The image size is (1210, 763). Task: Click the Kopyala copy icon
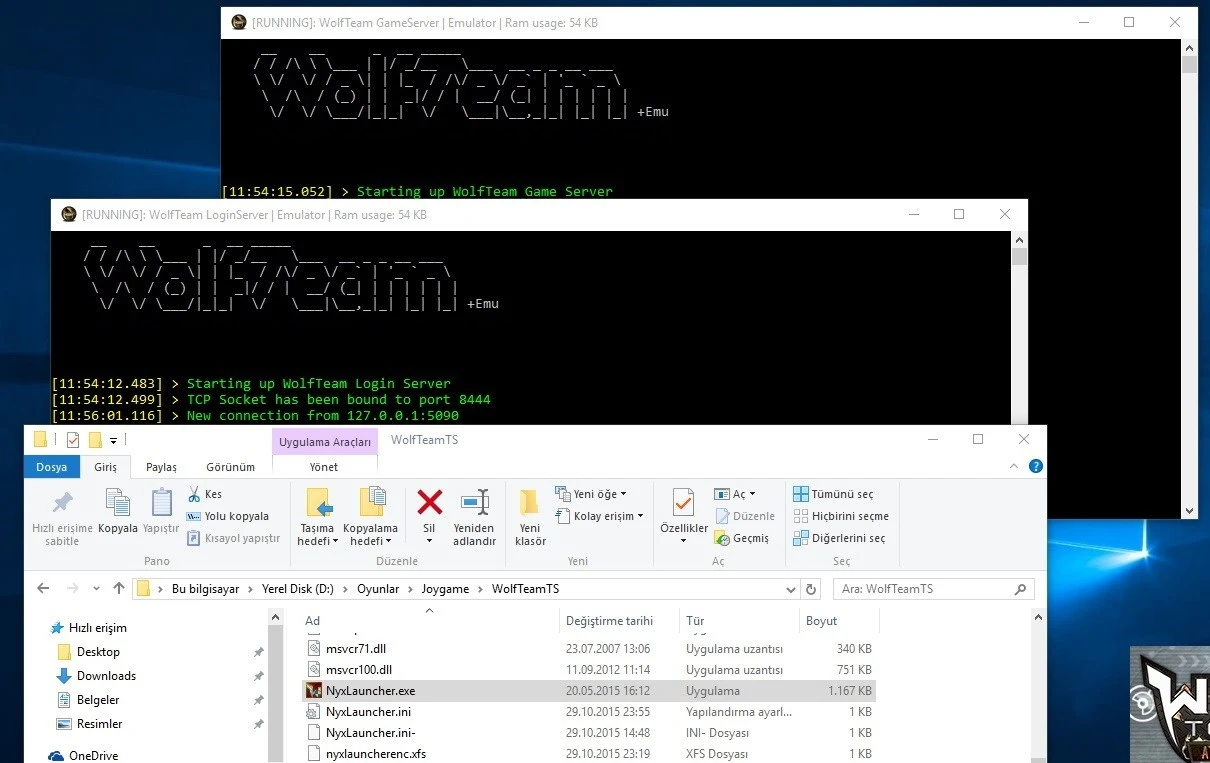[x=118, y=504]
